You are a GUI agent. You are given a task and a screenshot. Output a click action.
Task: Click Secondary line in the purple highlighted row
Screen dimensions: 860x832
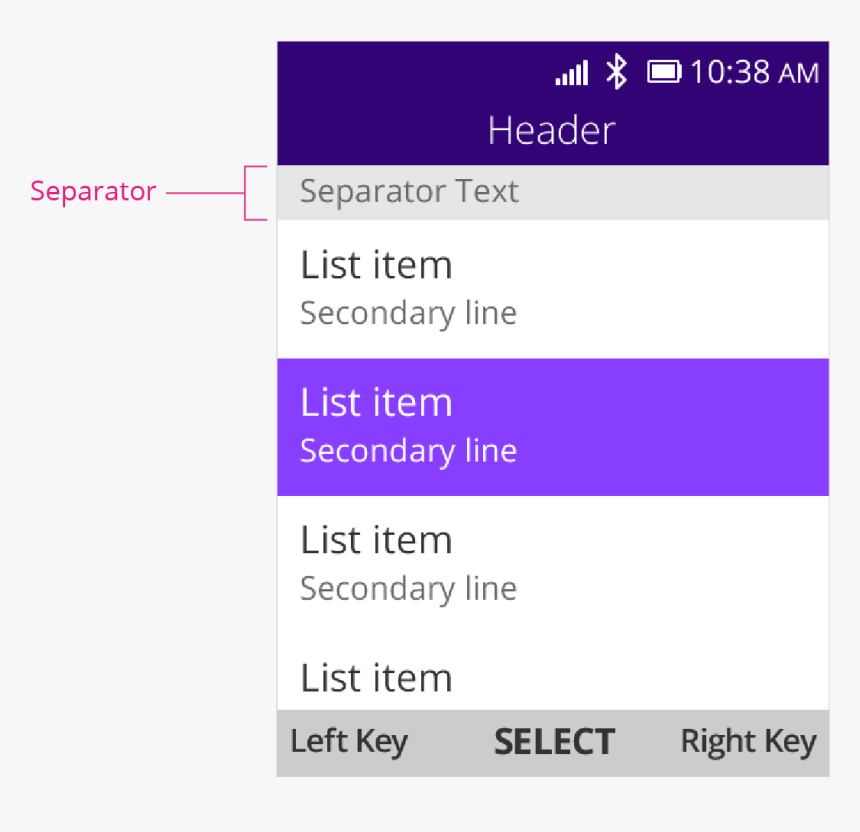[x=408, y=451]
